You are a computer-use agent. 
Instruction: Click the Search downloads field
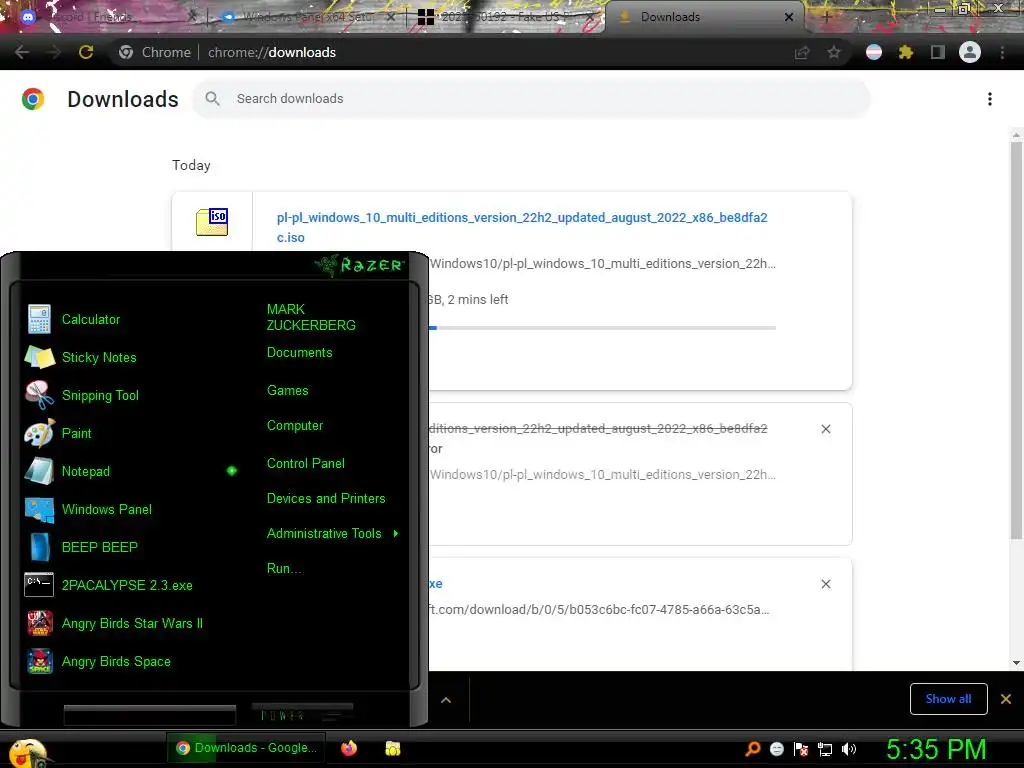point(531,99)
